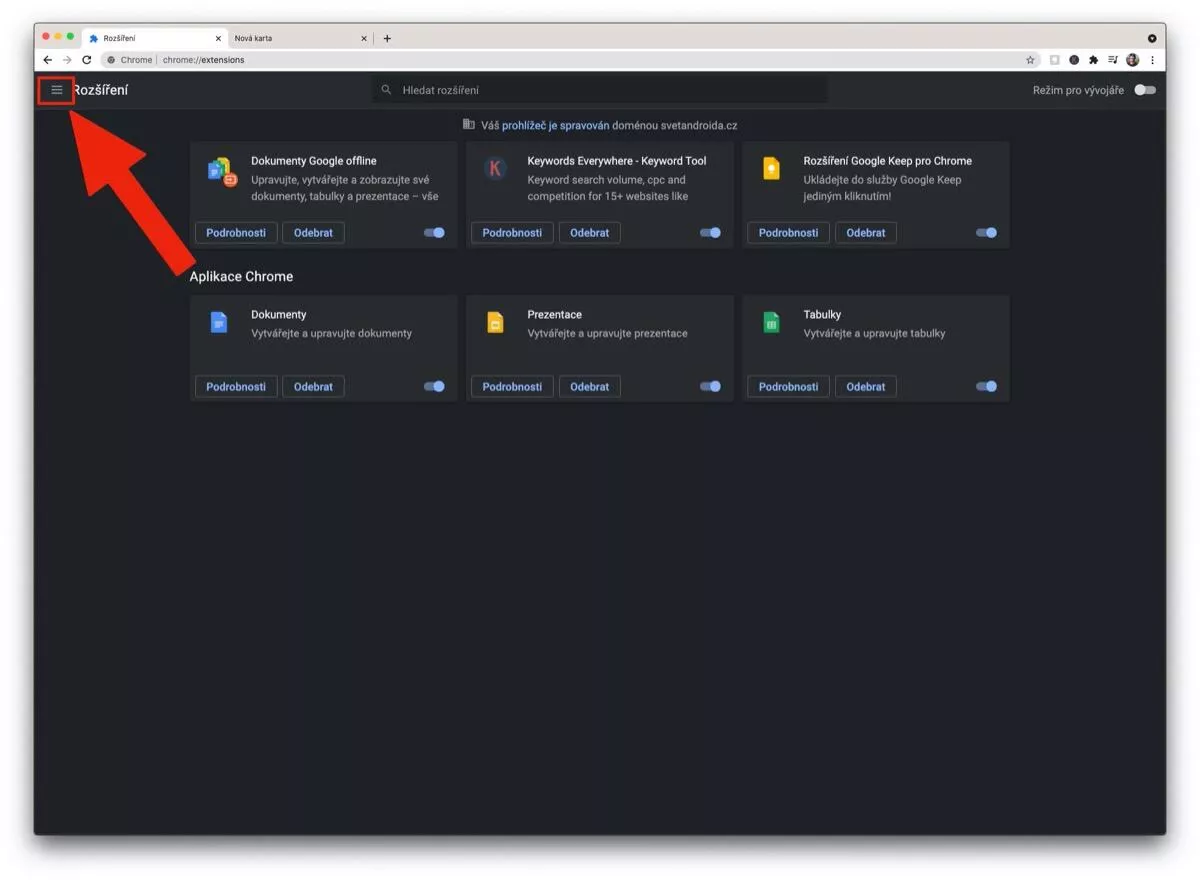Open Podrobnosti for Dokumenty Google offline
This screenshot has height=880, width=1200.
[x=236, y=232]
